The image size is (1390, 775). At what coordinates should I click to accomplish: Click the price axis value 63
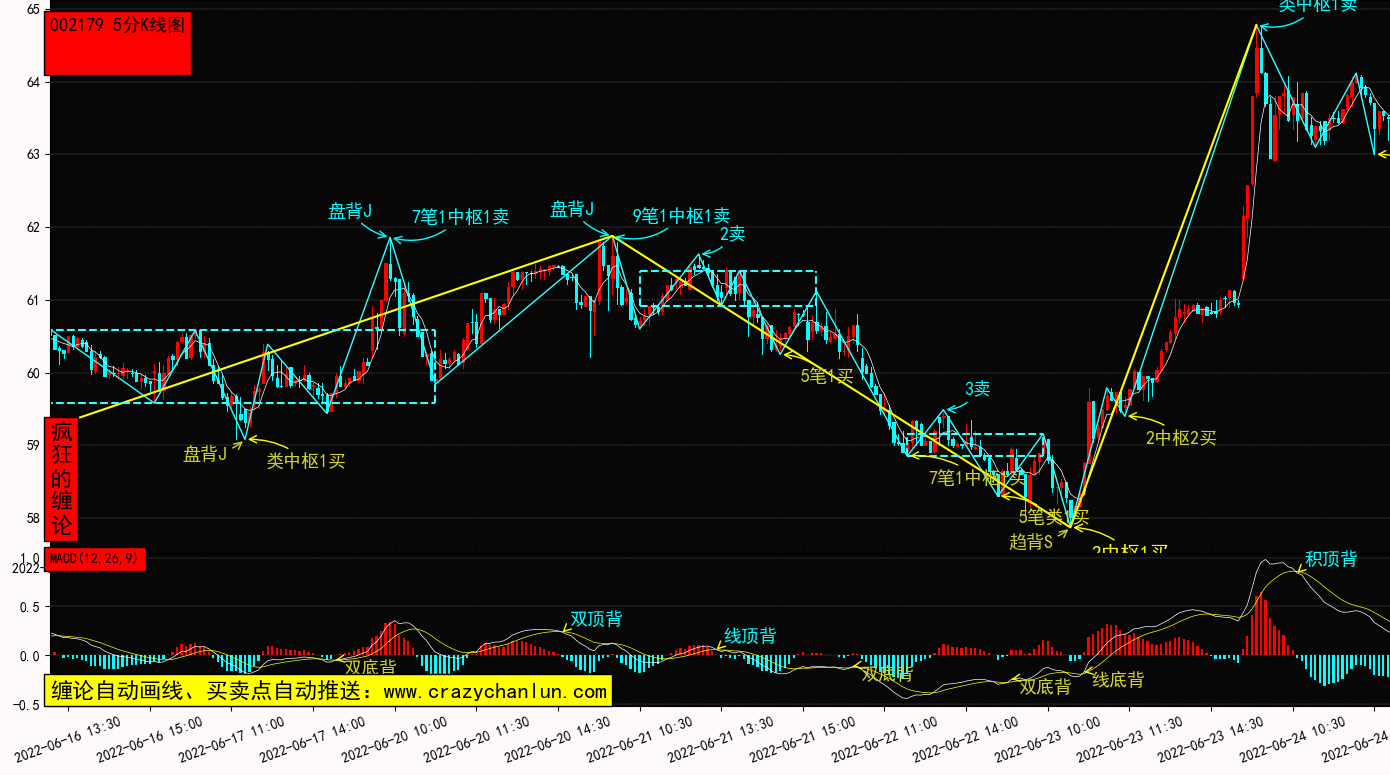[33, 155]
